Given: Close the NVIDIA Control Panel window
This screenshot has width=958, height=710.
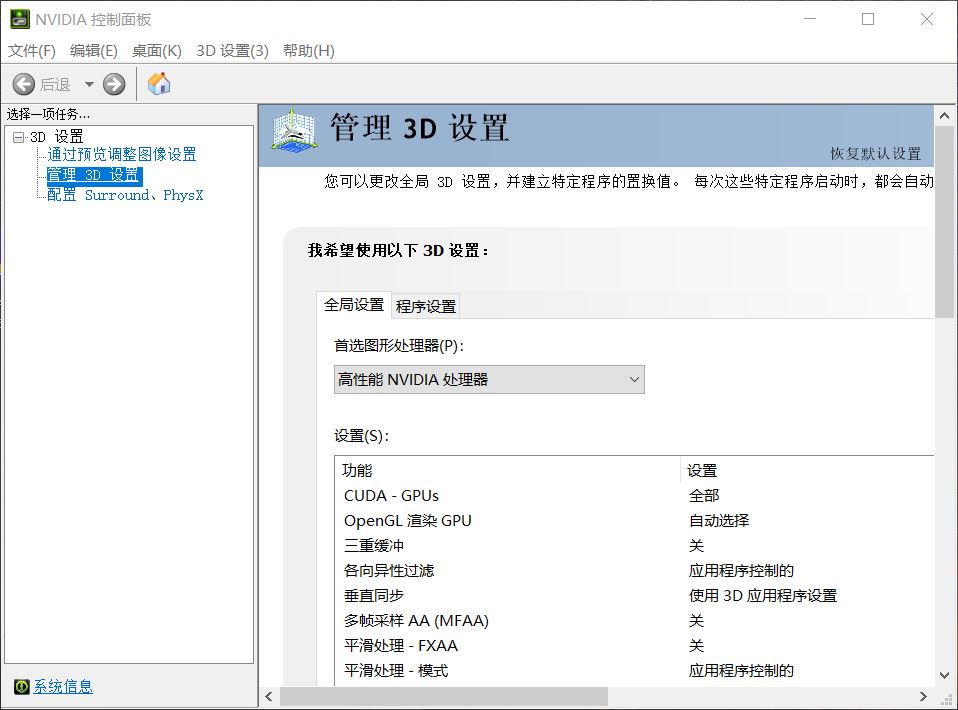Looking at the screenshot, I should (927, 20).
